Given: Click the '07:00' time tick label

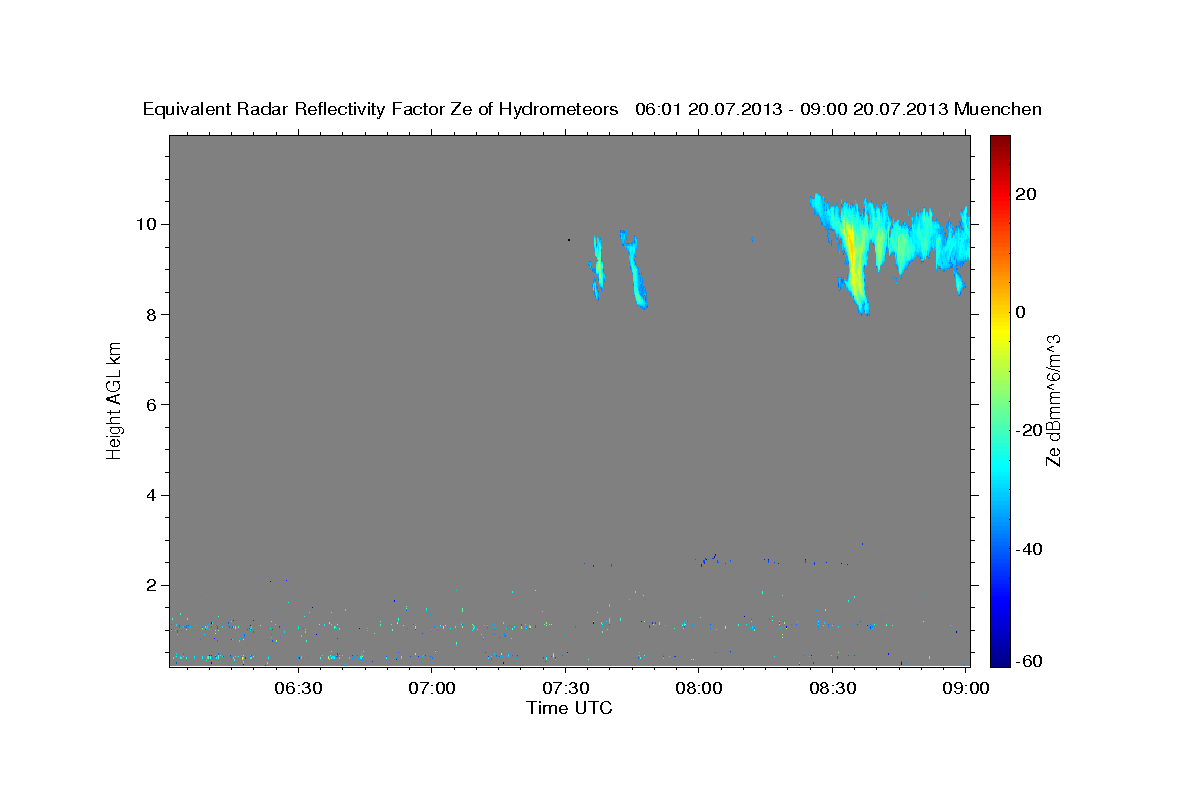Looking at the screenshot, I should (x=432, y=689).
